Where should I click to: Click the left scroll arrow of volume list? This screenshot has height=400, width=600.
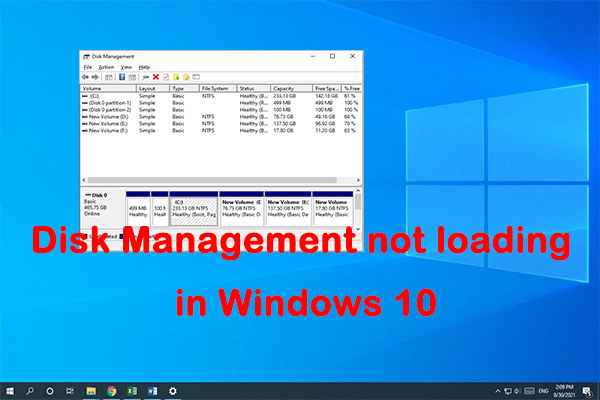tap(84, 180)
